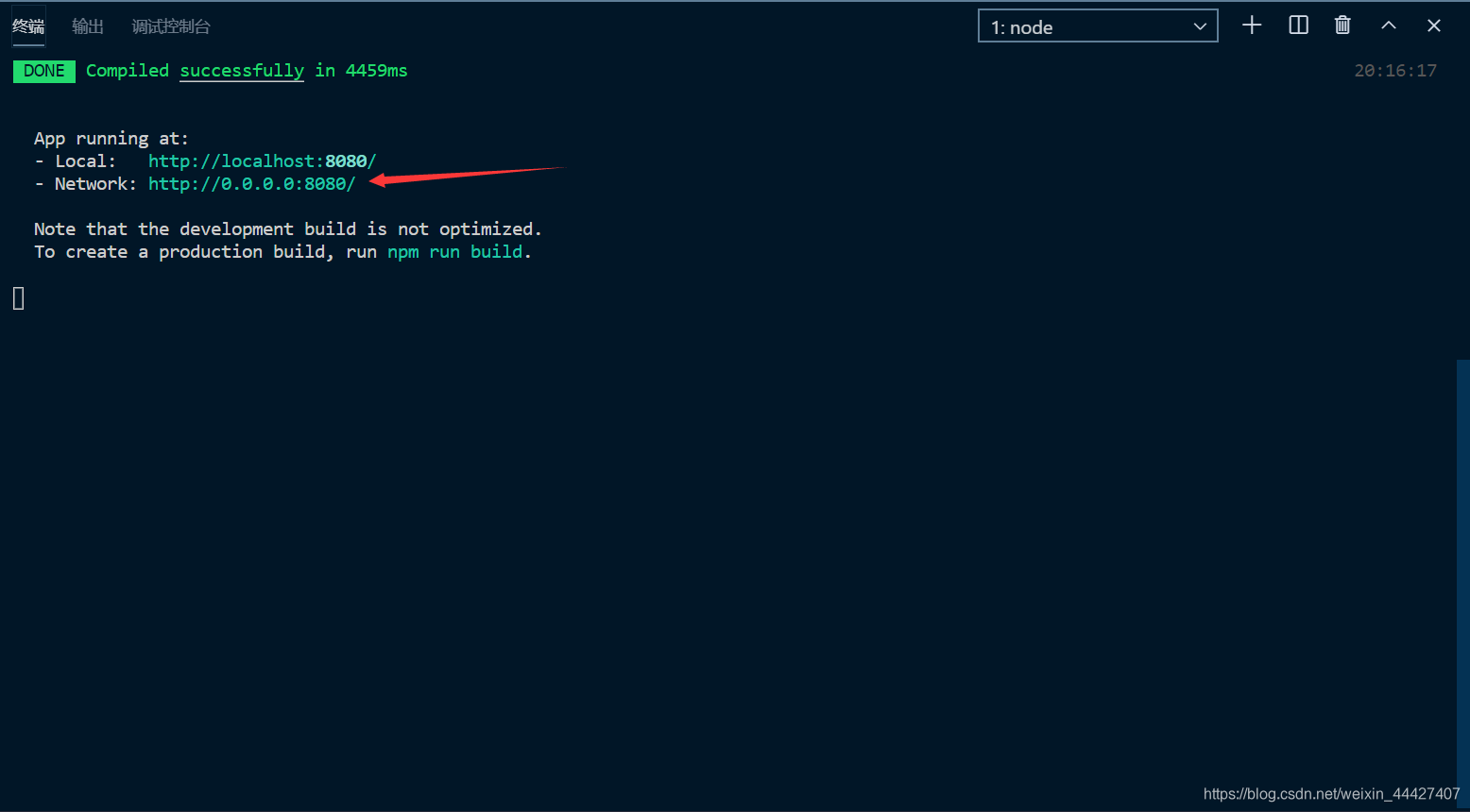Open the http://0.0.0.0:8080/ network link
The width and height of the screenshot is (1470, 812).
(252, 184)
